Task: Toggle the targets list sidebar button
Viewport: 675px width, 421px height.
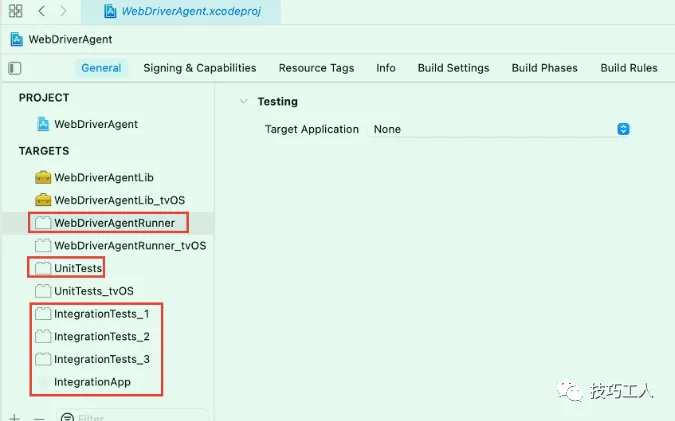Action: coord(15,68)
